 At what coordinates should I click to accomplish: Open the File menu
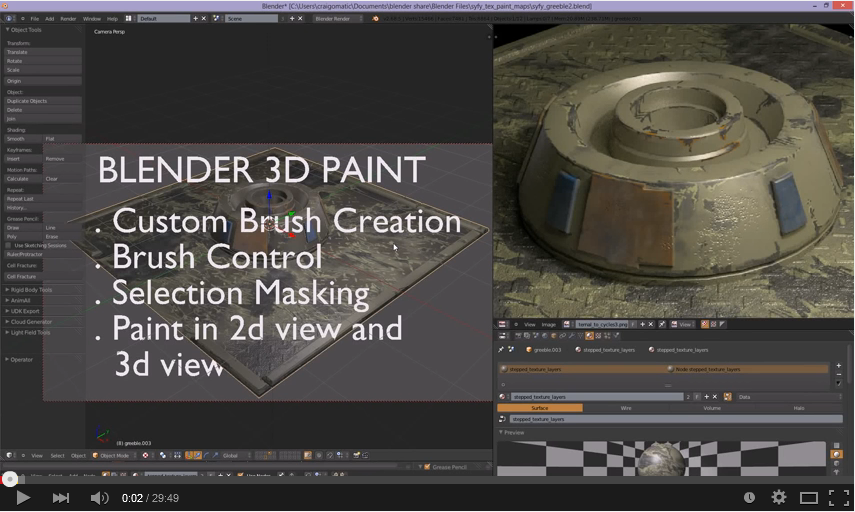(x=34, y=19)
